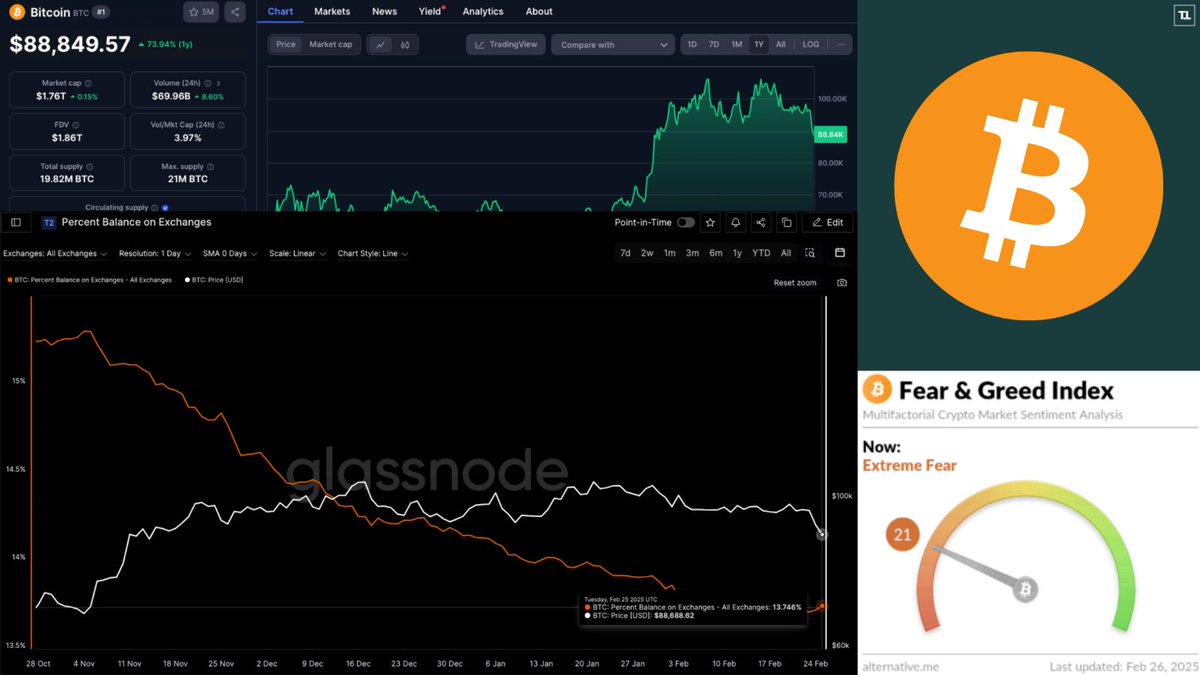1200x675 pixels.
Task: Open Chart Style: Line dropdown
Action: (x=373, y=253)
